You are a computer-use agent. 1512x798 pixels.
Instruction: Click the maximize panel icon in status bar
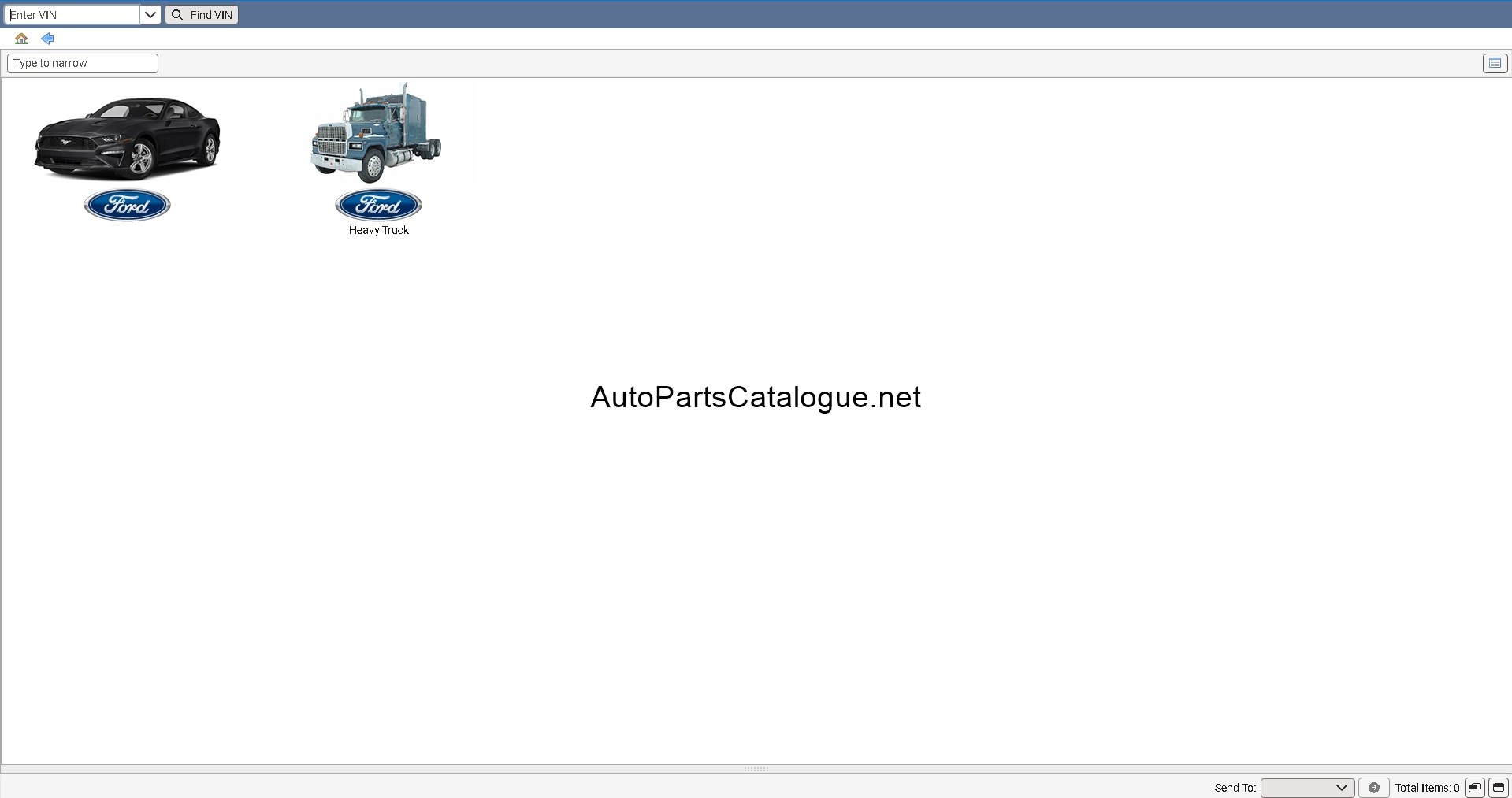click(1499, 788)
